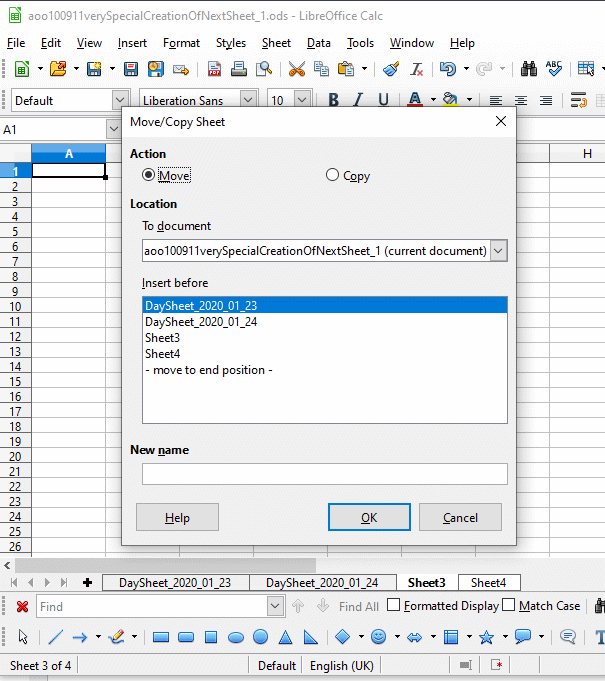Tick the Match Case checkbox
Image resolution: width=605 pixels, height=681 pixels.
(509, 605)
